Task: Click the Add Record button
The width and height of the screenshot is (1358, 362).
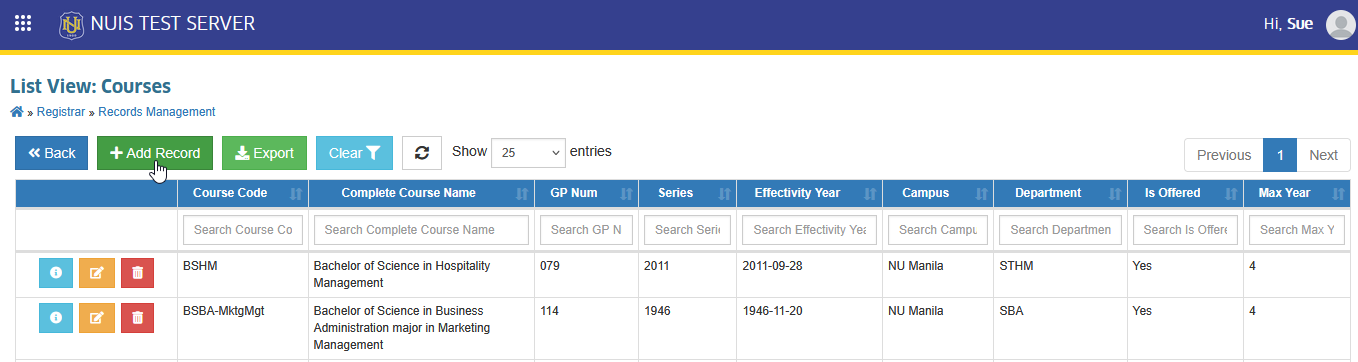Action: click(x=155, y=153)
